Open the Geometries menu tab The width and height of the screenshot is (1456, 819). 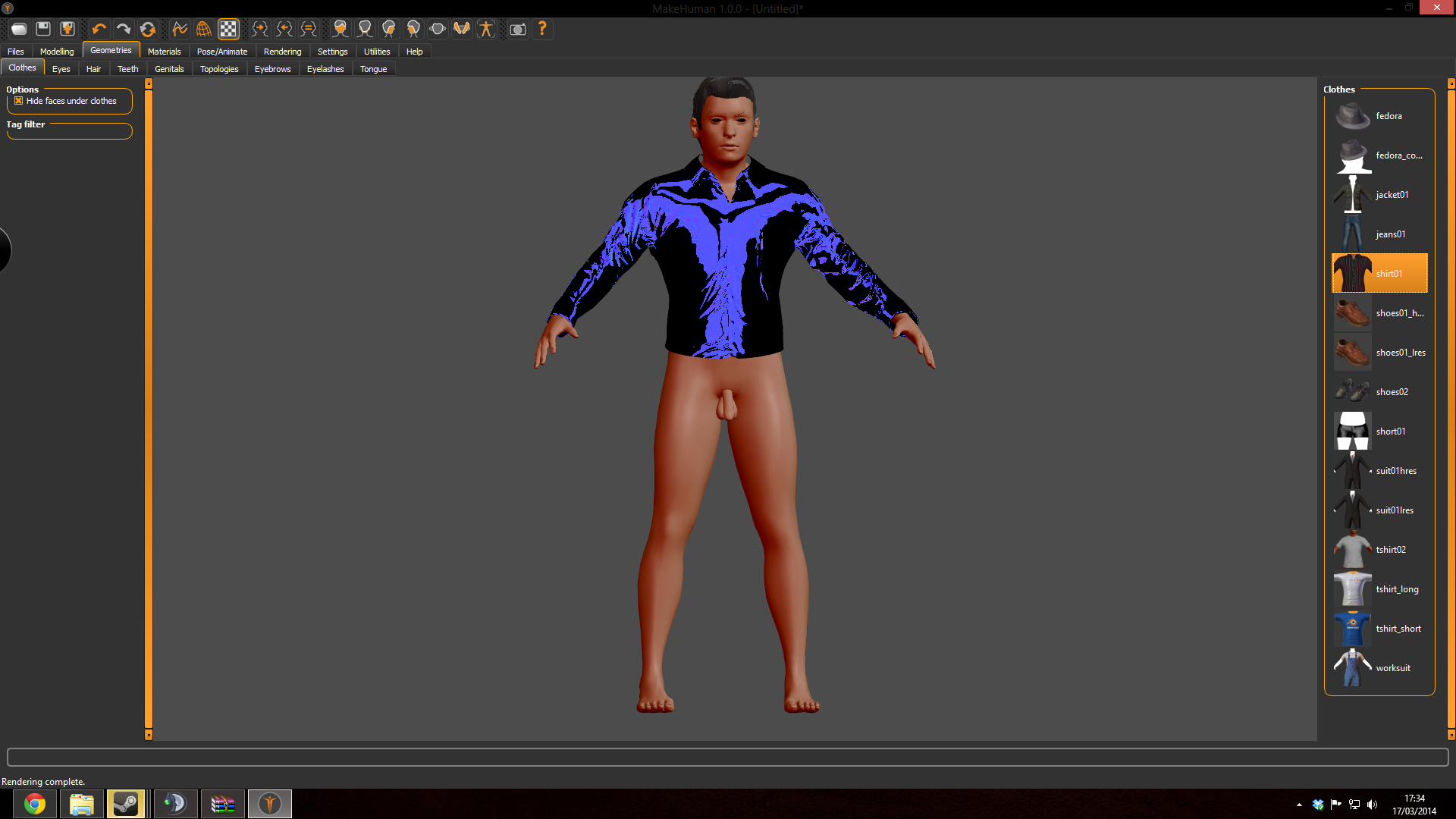pos(110,50)
